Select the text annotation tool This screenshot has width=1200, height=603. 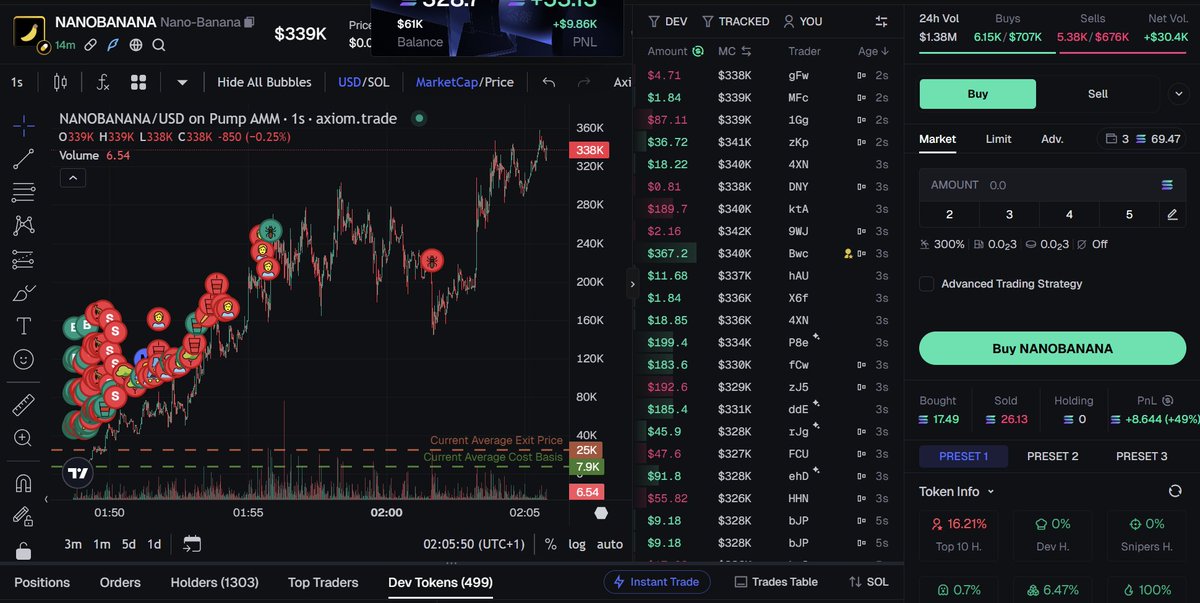point(24,326)
